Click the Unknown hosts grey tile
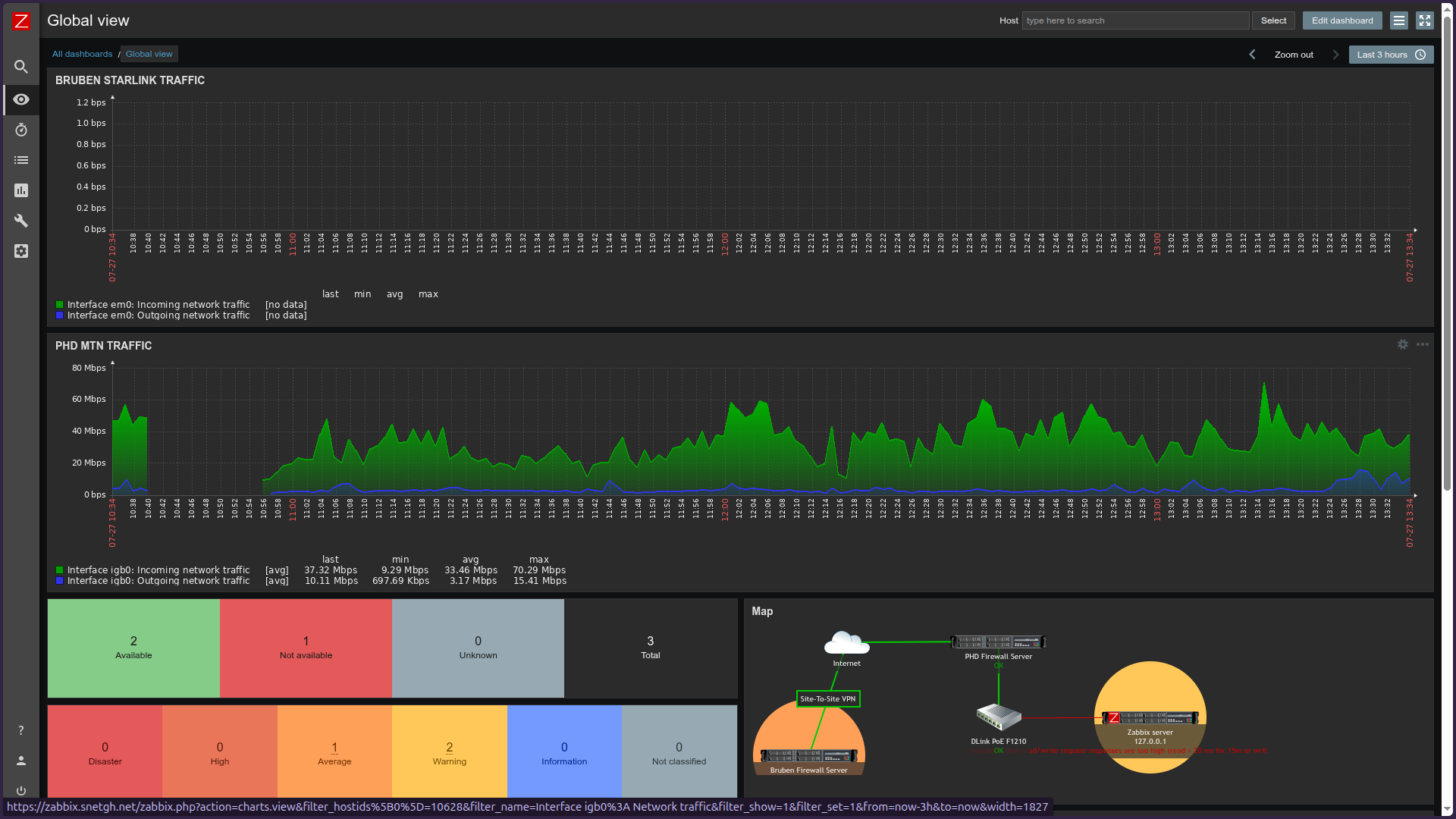The width and height of the screenshot is (1456, 819). click(478, 648)
